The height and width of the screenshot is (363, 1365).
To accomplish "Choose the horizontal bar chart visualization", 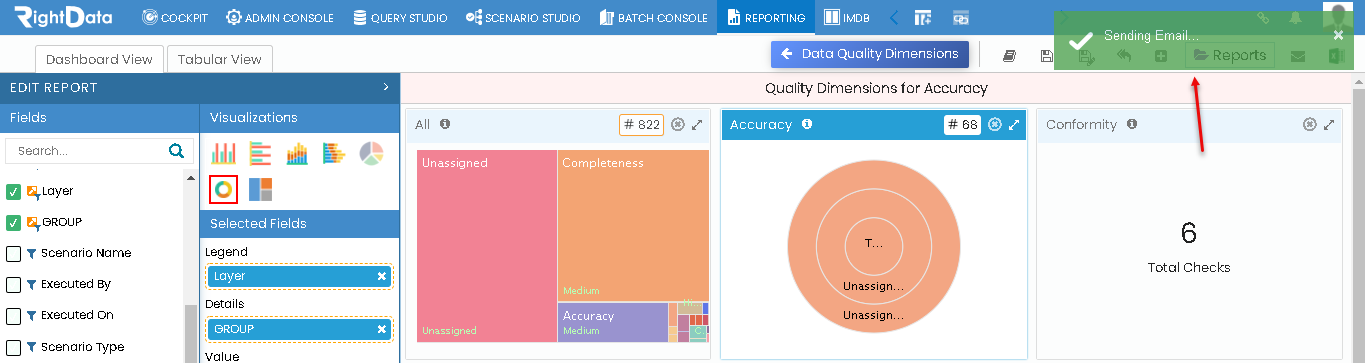I will (261, 153).
